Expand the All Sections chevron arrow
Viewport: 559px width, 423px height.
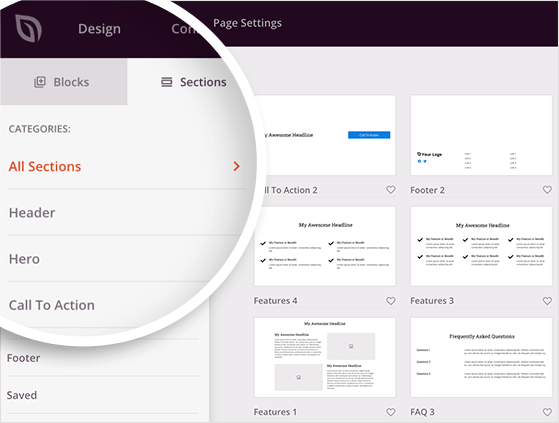(236, 166)
